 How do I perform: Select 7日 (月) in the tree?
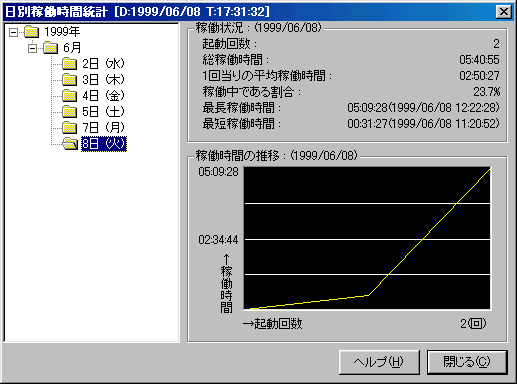click(x=103, y=128)
